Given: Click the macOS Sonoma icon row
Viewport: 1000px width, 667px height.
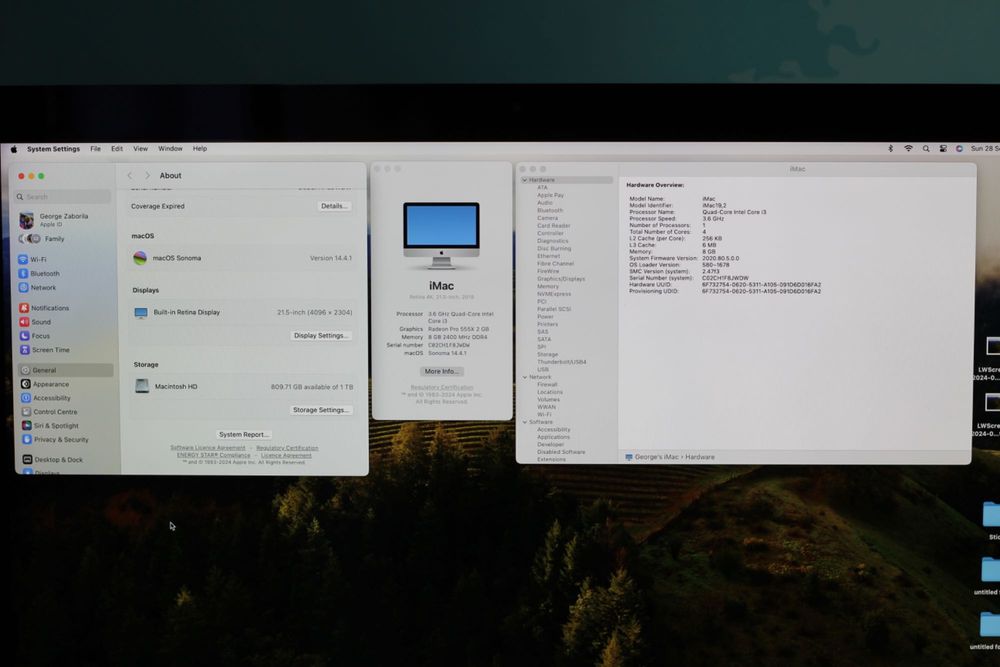Looking at the screenshot, I should pos(242,258).
